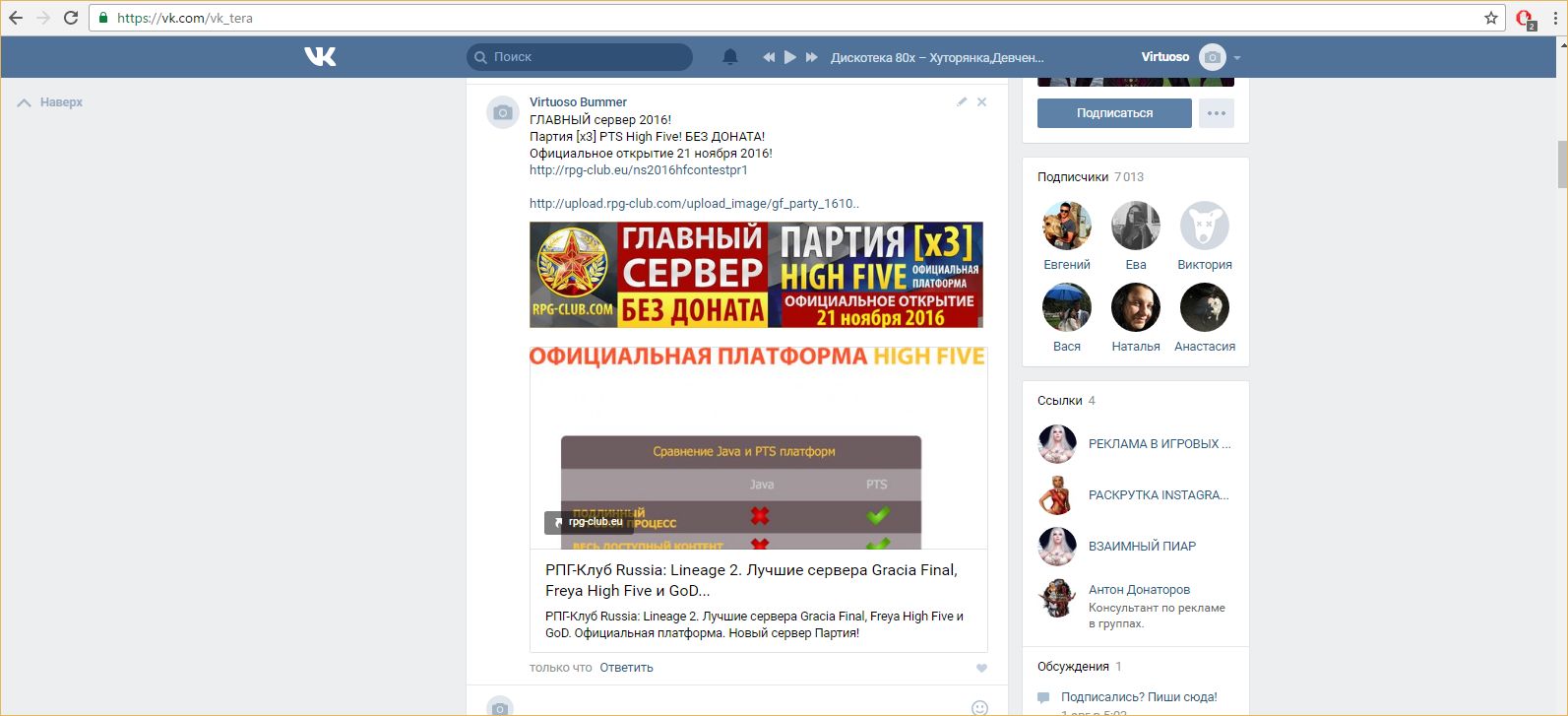Delete the Virtuoso Bummer comment
Screen dimensions: 1568x716
click(x=981, y=102)
